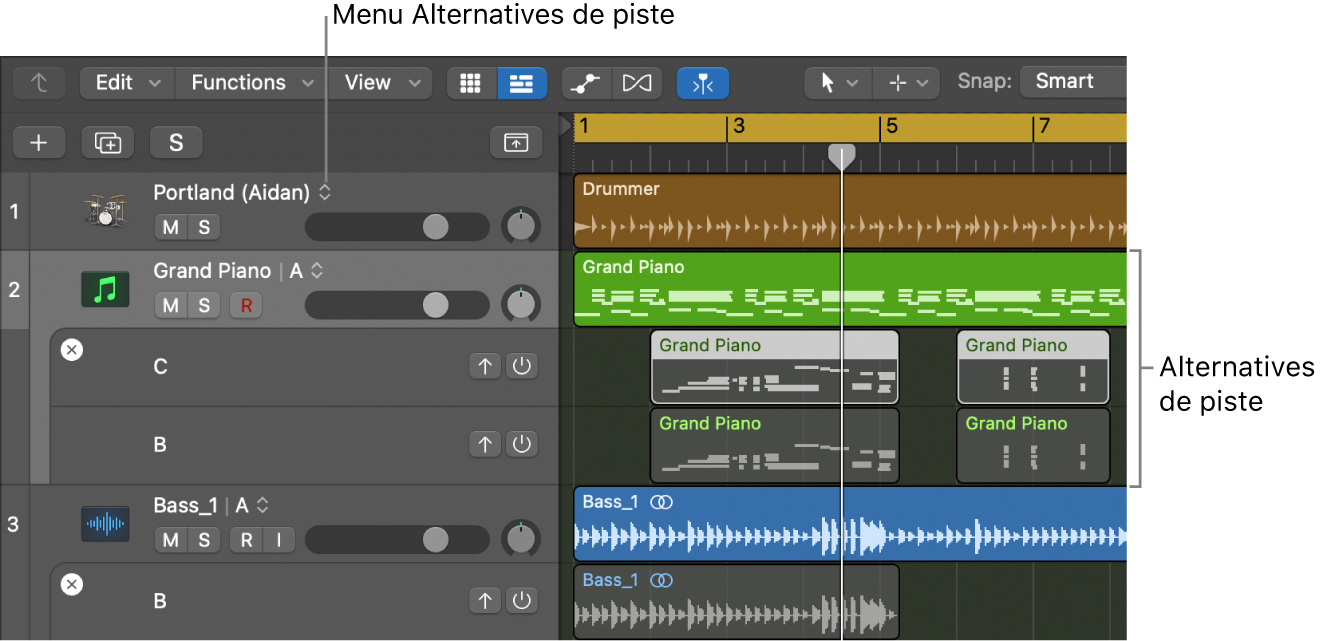The width and height of the screenshot is (1335, 641).
Task: Click bar 7 in the ruler
Action: tap(1045, 127)
